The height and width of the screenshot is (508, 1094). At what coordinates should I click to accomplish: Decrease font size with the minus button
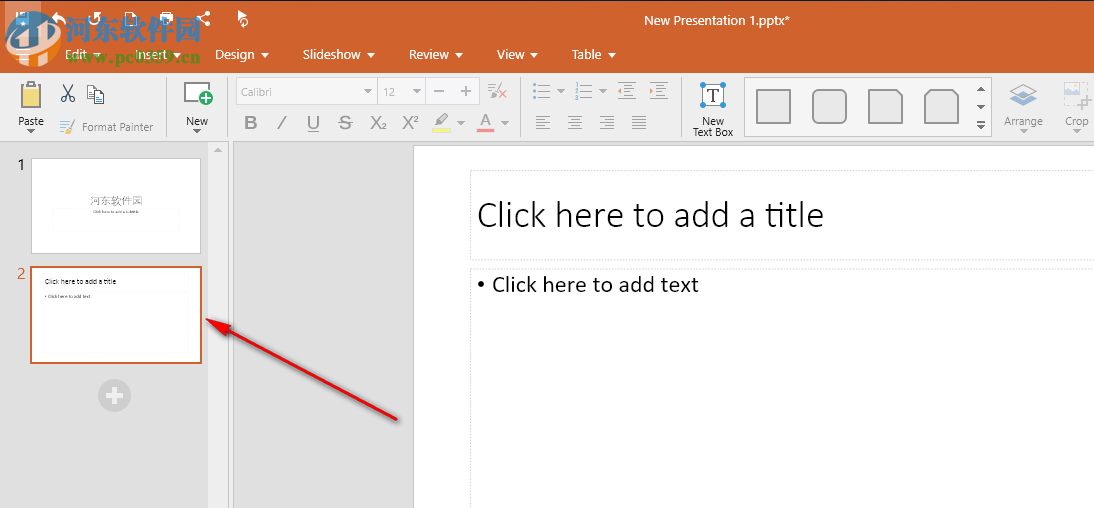tap(439, 91)
